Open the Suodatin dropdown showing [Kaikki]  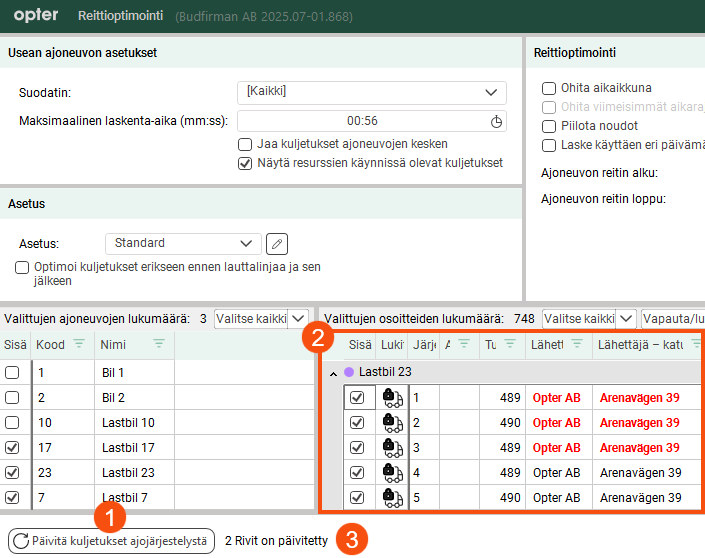coord(372,92)
